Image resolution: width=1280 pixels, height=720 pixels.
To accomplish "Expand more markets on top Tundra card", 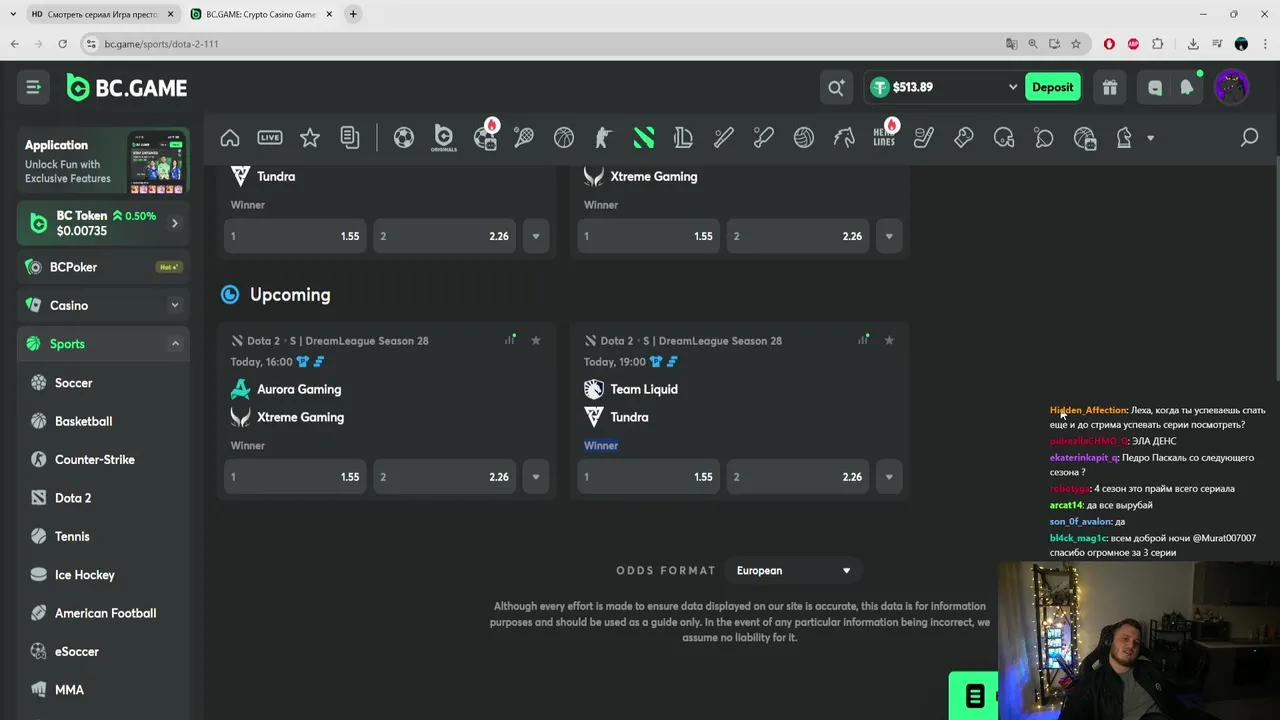I will (x=536, y=237).
